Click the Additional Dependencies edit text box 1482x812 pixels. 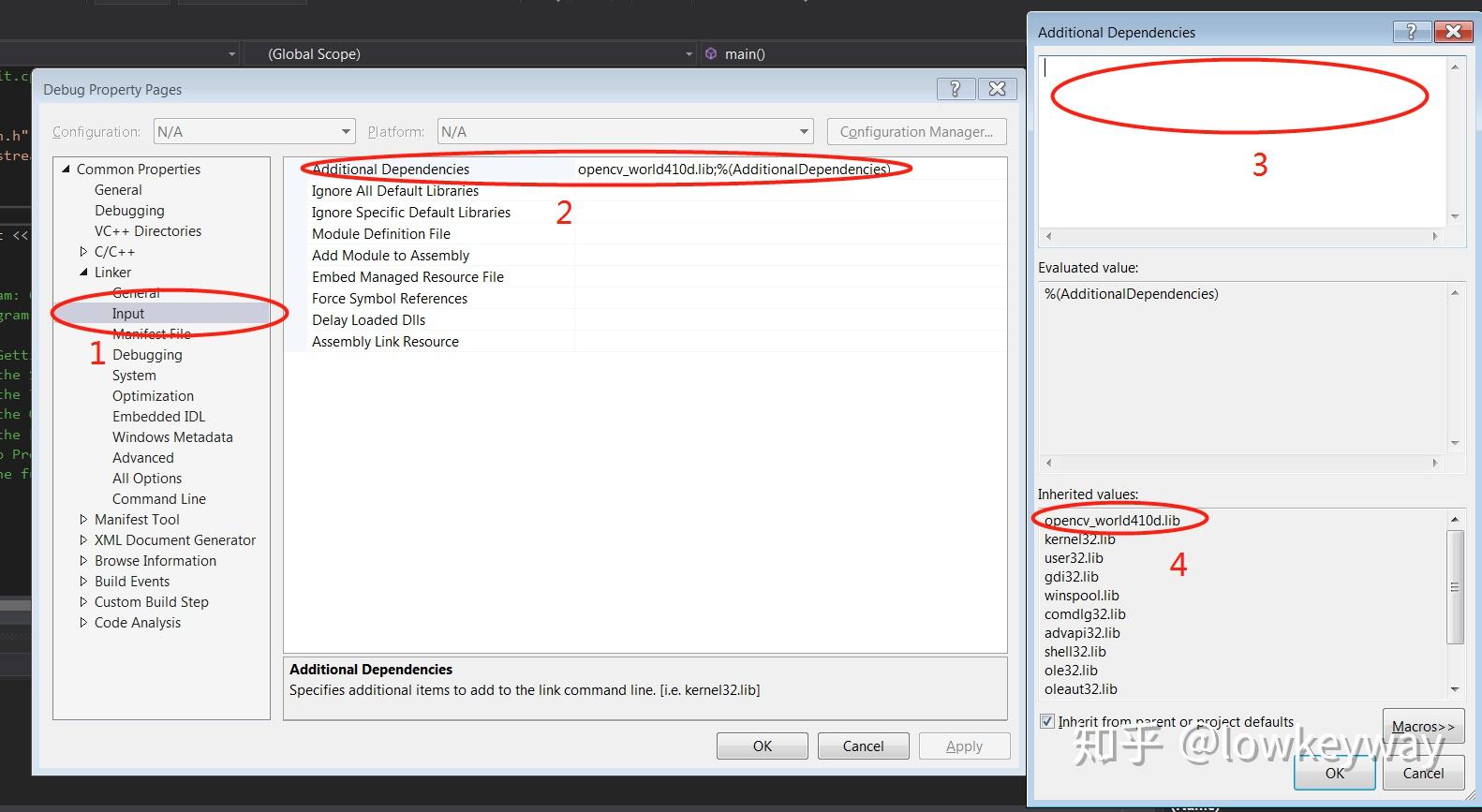1242,141
